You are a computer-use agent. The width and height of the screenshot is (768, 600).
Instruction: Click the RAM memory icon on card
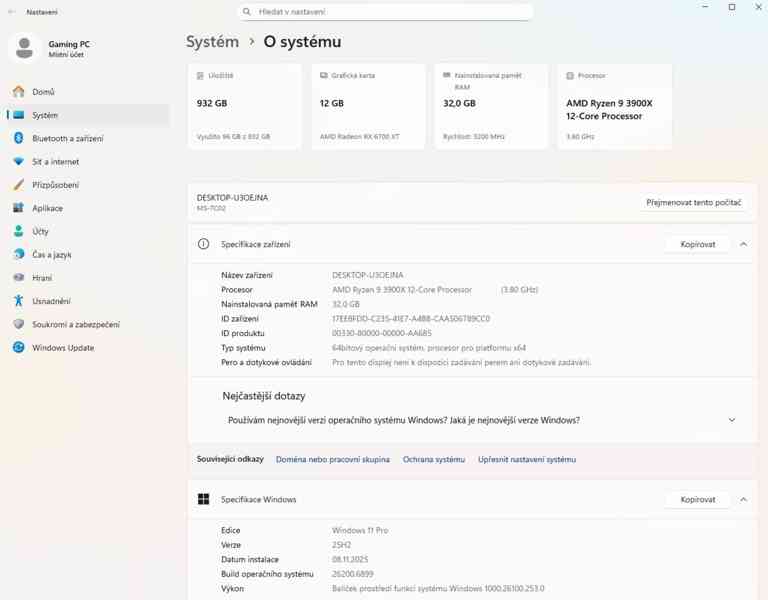(x=446, y=75)
